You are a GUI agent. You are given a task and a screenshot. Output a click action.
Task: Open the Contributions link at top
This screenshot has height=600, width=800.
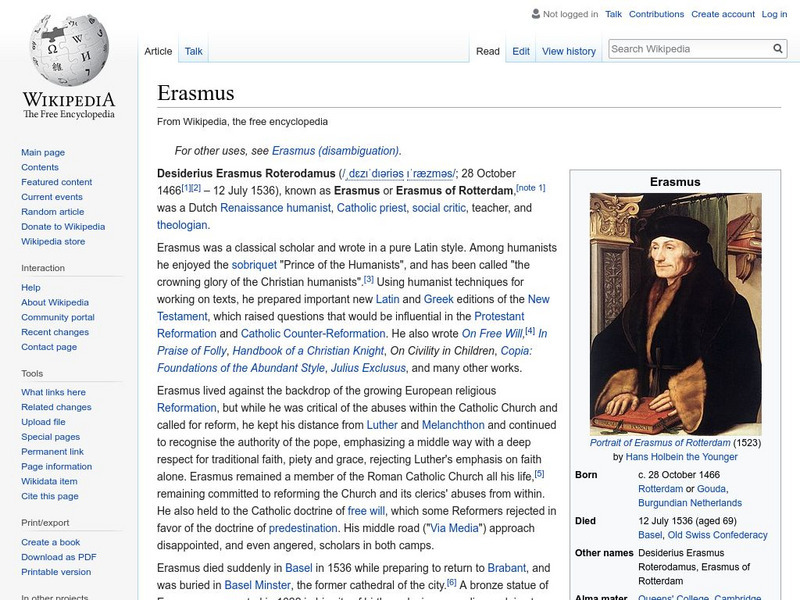[x=656, y=15]
